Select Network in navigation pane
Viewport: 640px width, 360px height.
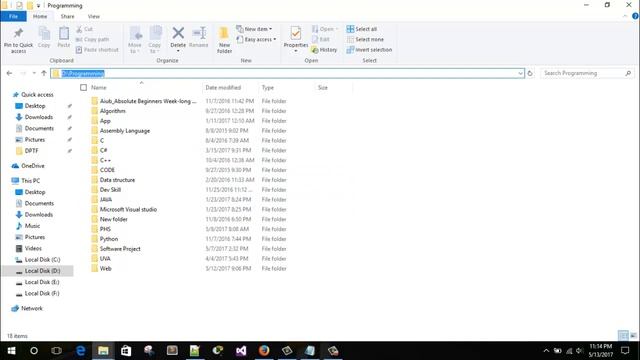(x=32, y=309)
